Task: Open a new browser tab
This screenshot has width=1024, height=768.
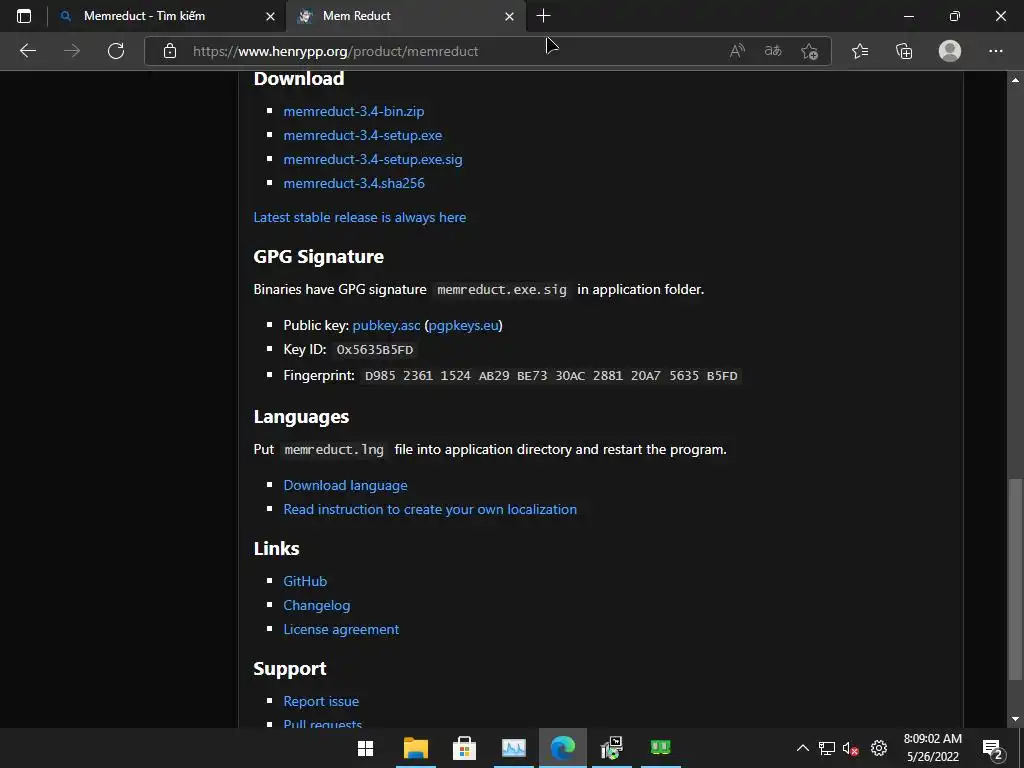Action: coord(543,16)
